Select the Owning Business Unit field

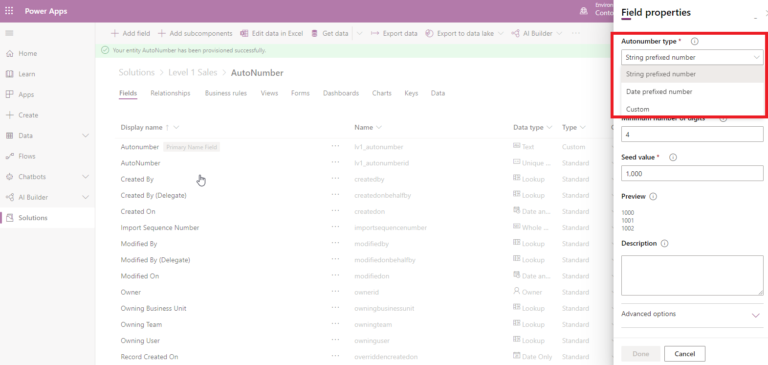pyautogui.click(x=153, y=309)
